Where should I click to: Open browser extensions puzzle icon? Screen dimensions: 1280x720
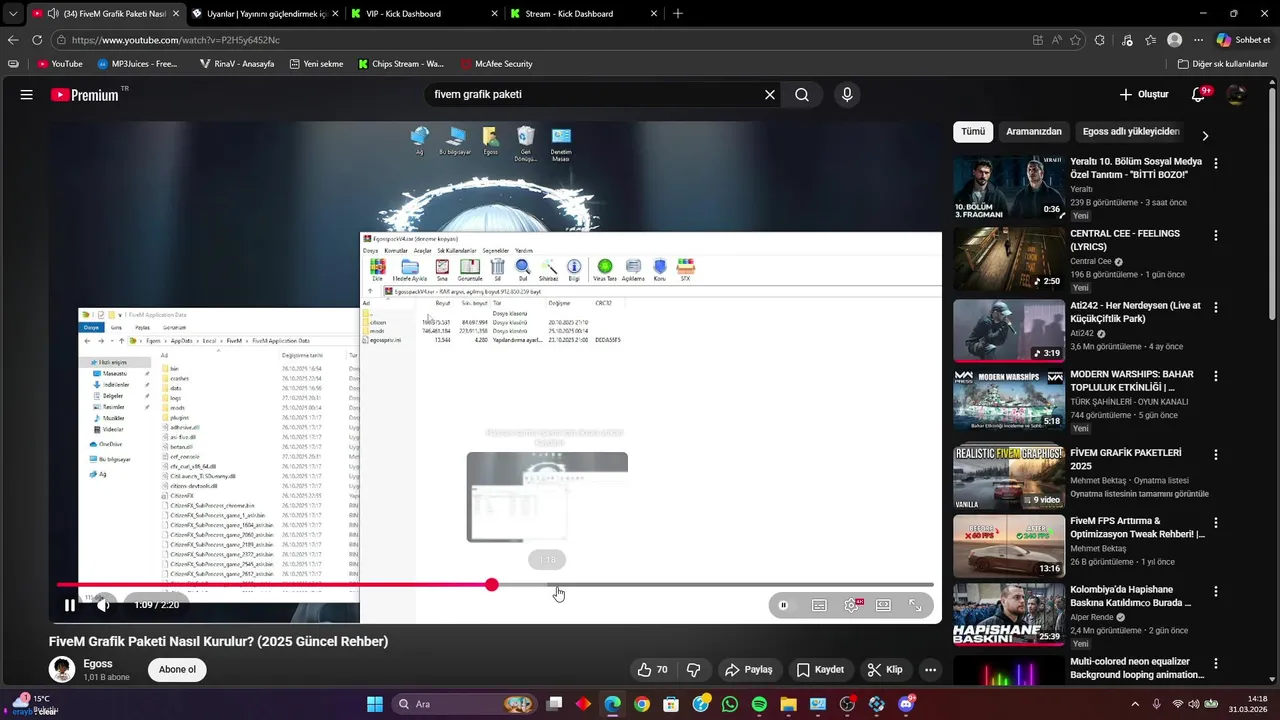click(1100, 40)
